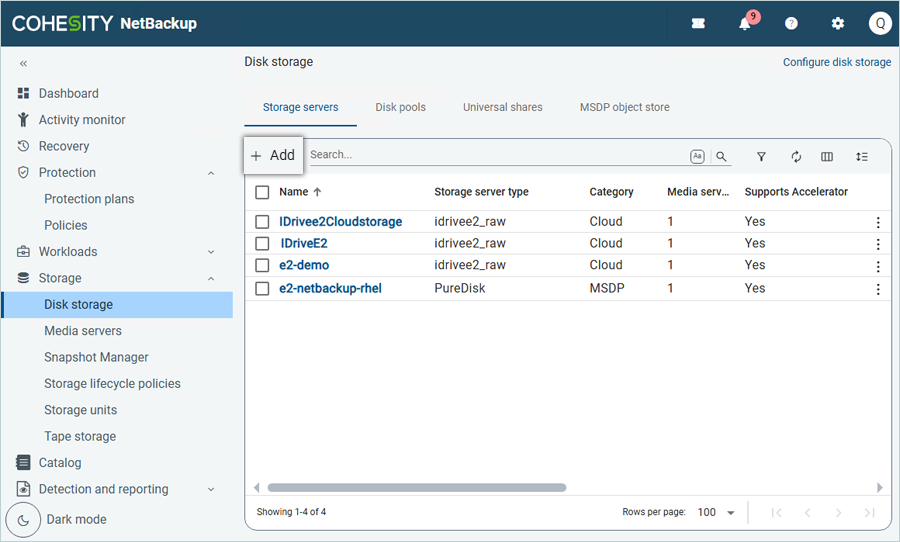
Task: Toggle Dark mode
Action: [24, 520]
